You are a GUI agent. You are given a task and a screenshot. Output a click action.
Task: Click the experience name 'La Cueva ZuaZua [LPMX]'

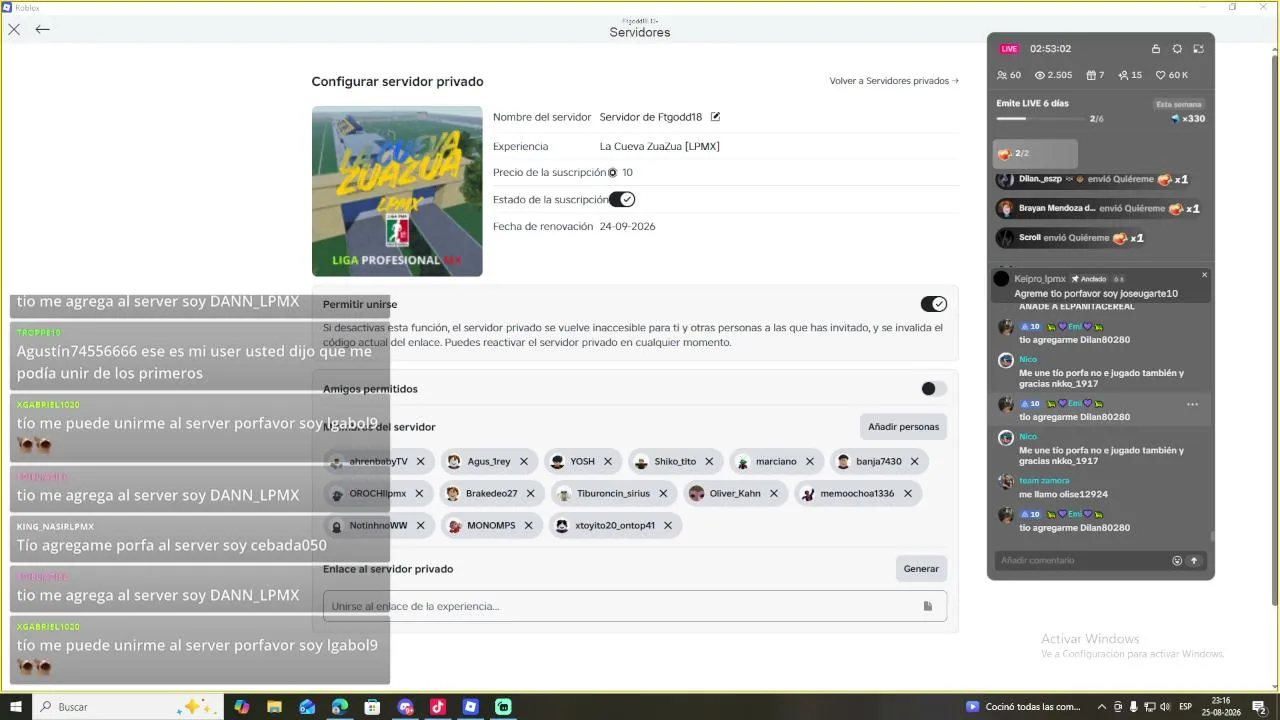coord(659,146)
